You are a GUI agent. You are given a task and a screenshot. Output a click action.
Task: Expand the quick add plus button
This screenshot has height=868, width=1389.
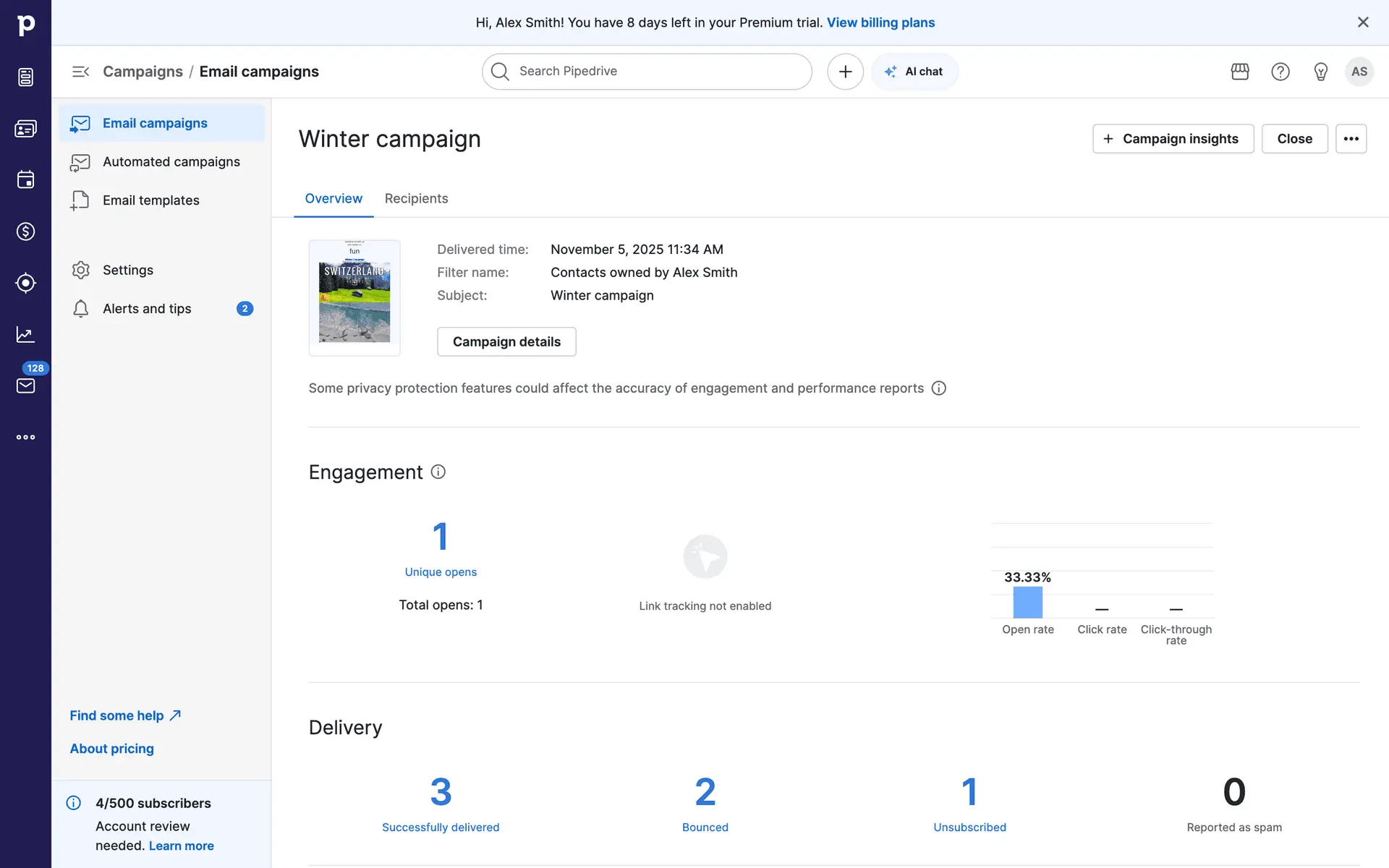[845, 72]
